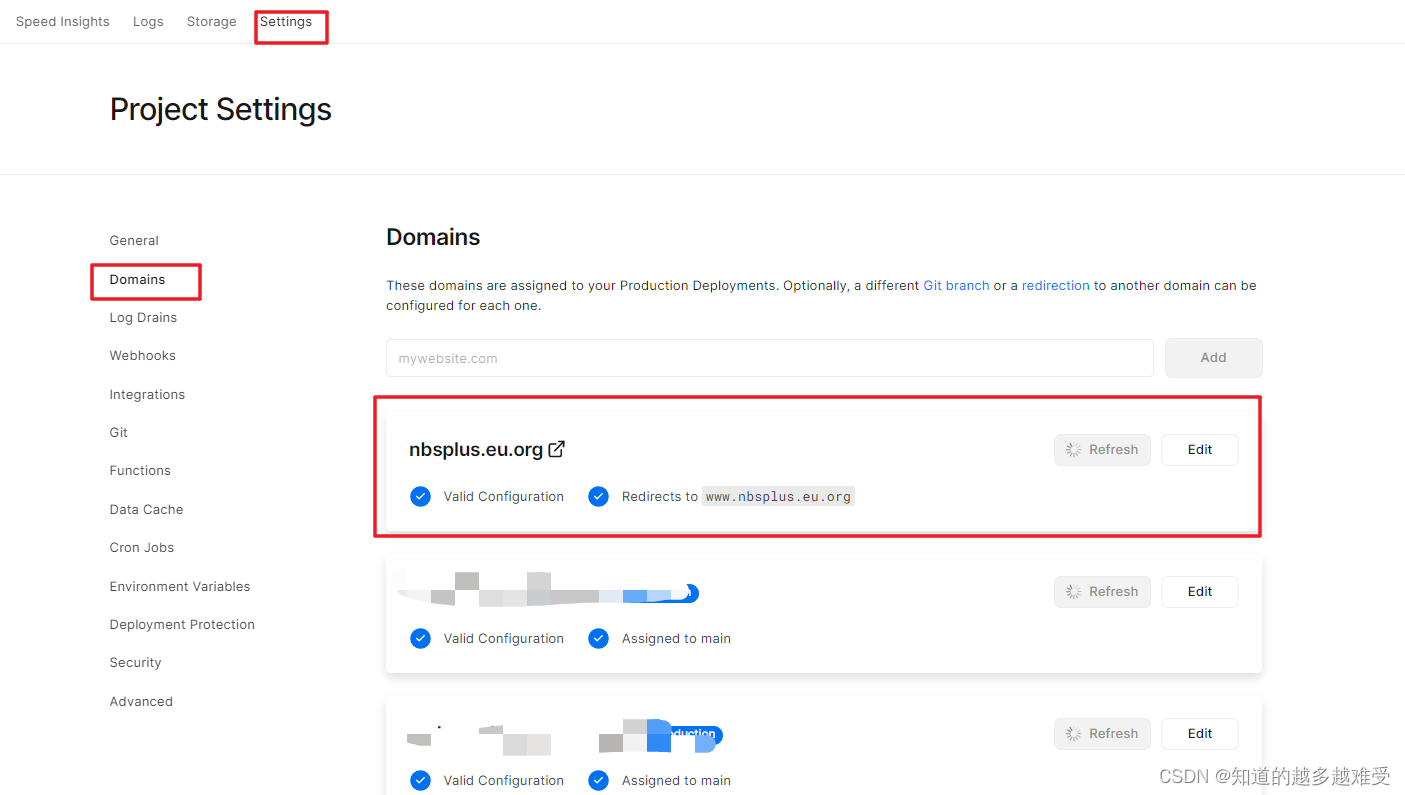Go to Security settings
1405x795 pixels.
coord(135,662)
